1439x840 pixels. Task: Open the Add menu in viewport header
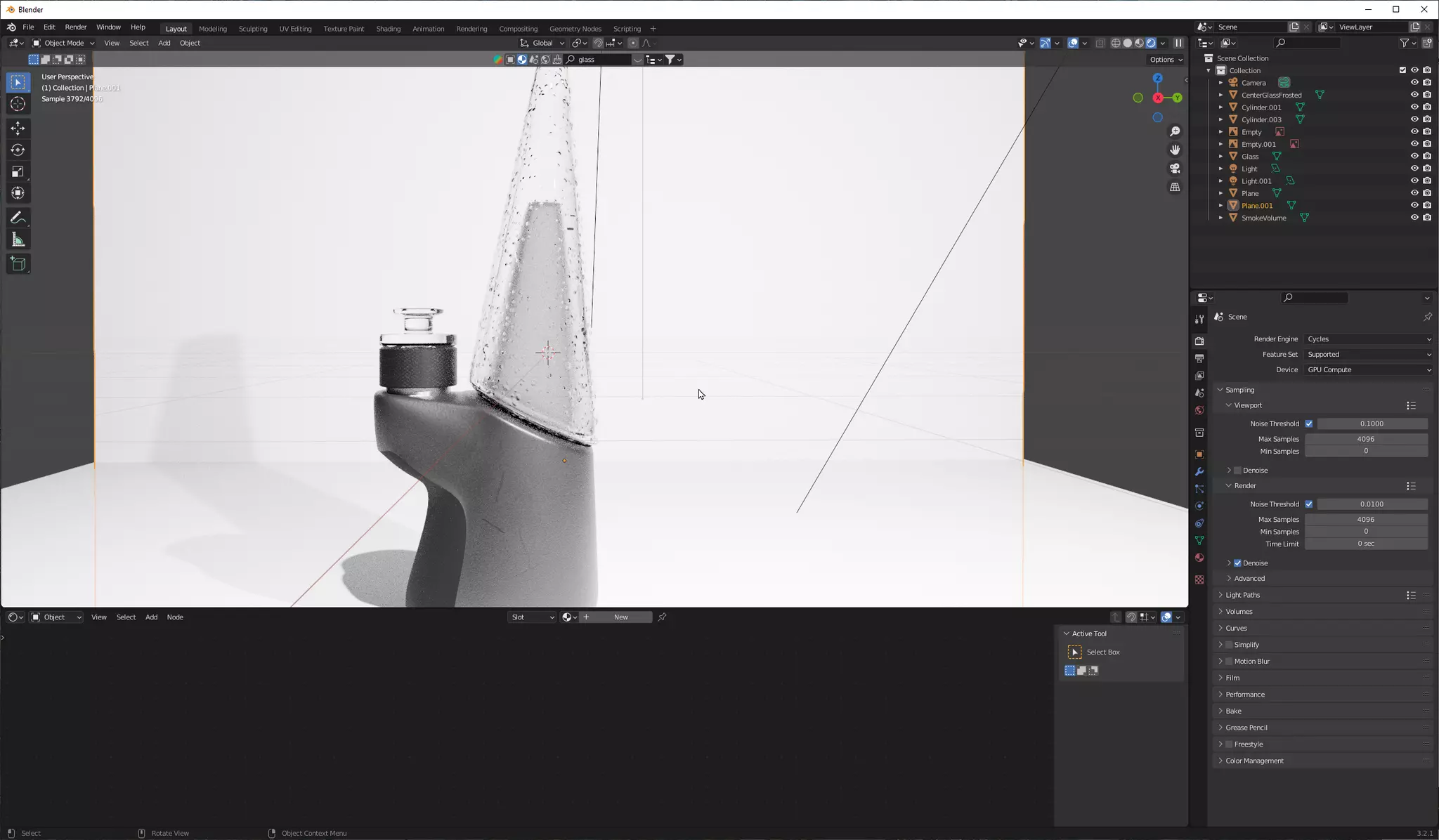click(164, 43)
